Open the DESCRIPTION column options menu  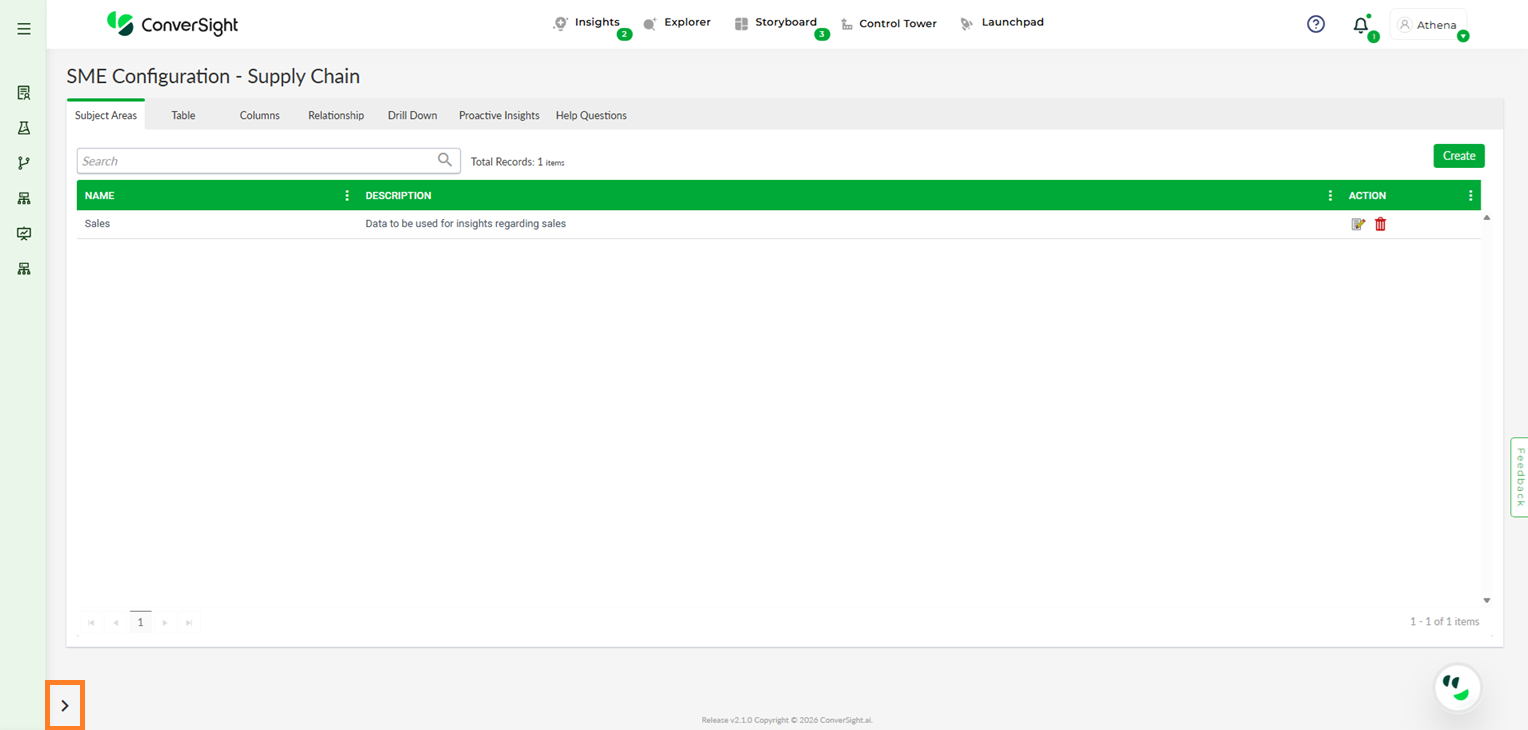click(1330, 196)
